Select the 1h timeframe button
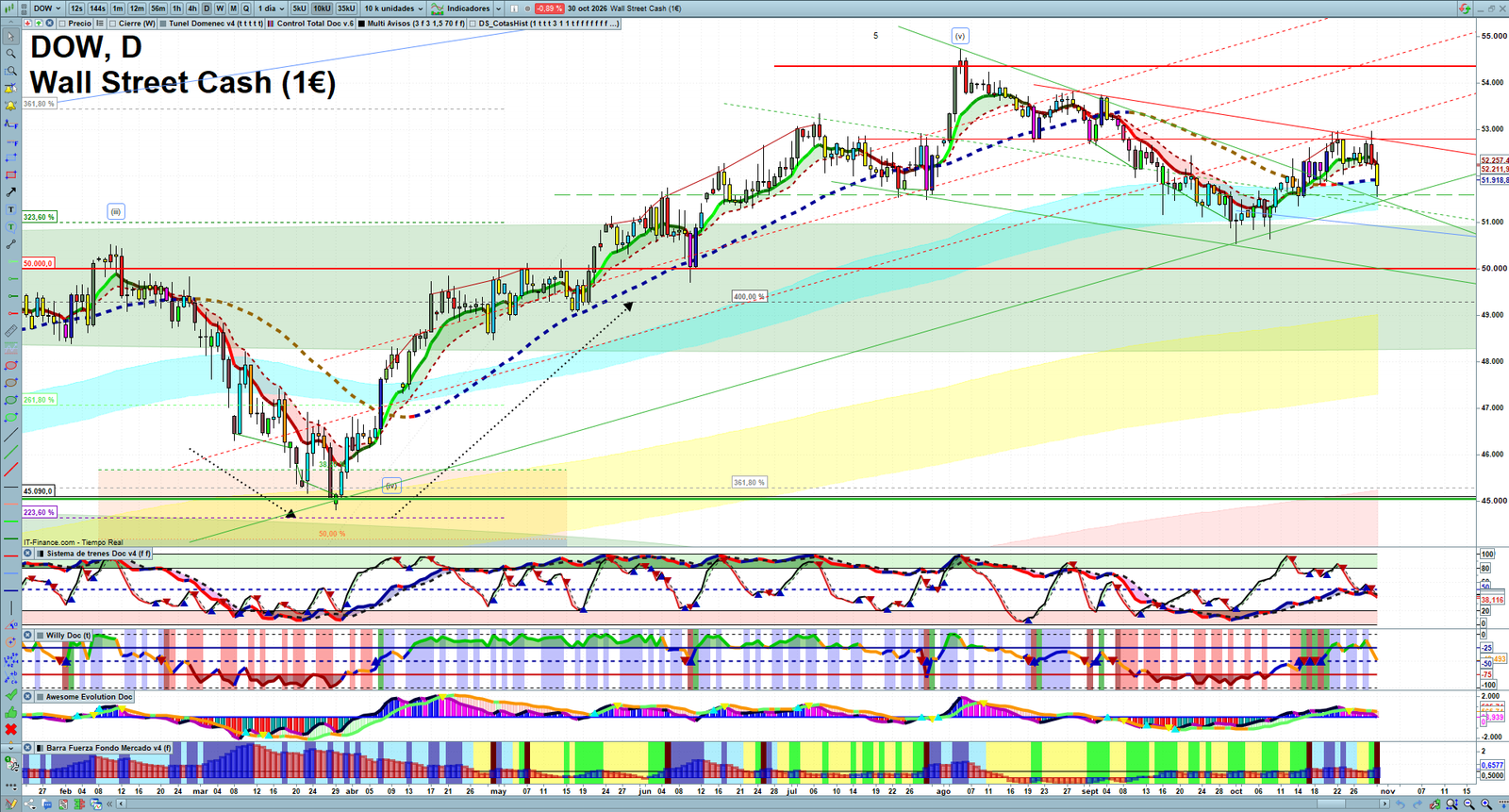Image resolution: width=1509 pixels, height=812 pixels. (176, 8)
